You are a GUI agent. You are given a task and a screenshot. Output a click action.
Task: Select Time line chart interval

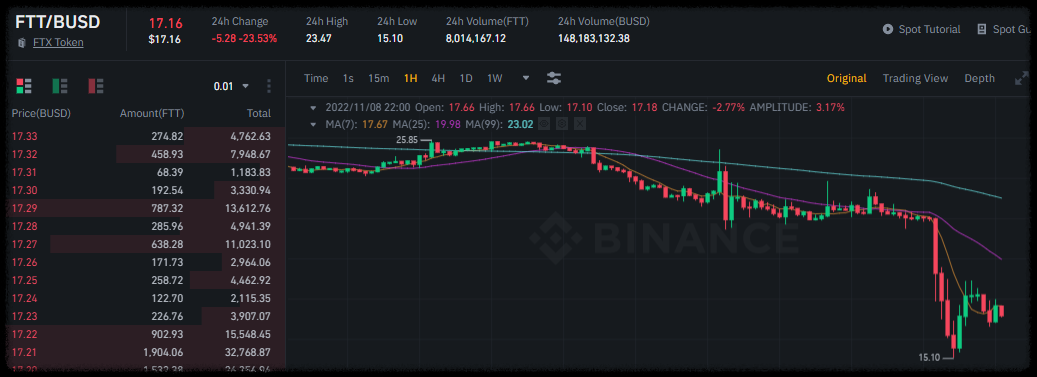[x=316, y=78]
